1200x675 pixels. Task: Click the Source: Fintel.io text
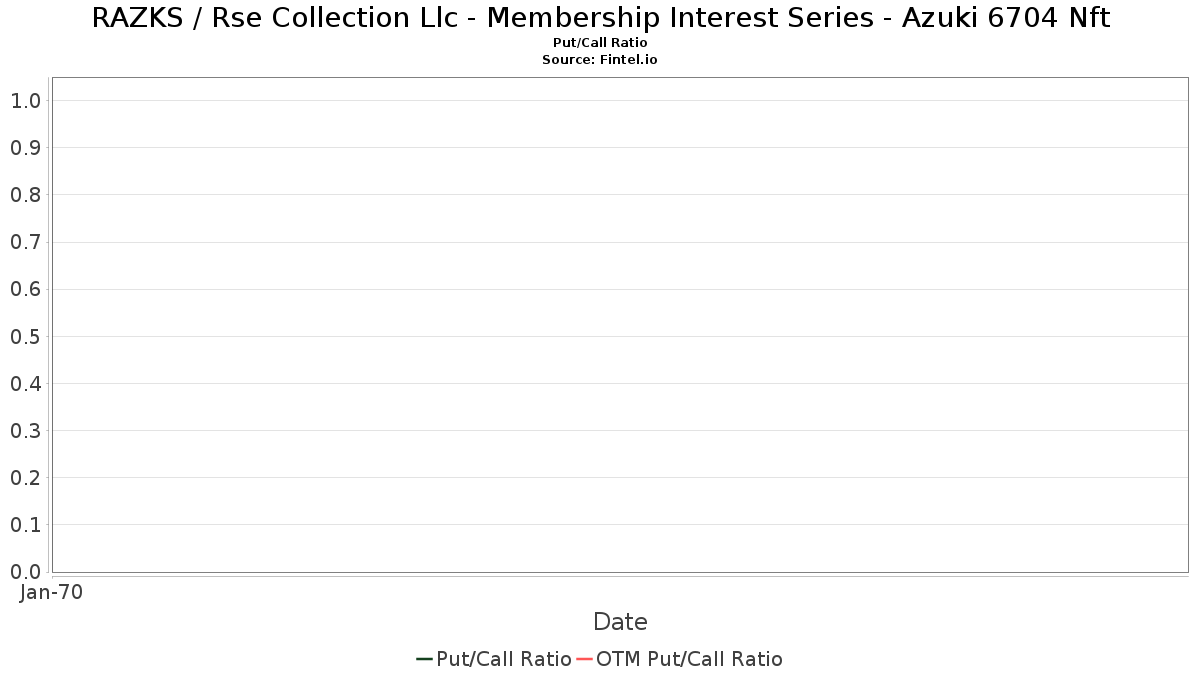click(600, 60)
